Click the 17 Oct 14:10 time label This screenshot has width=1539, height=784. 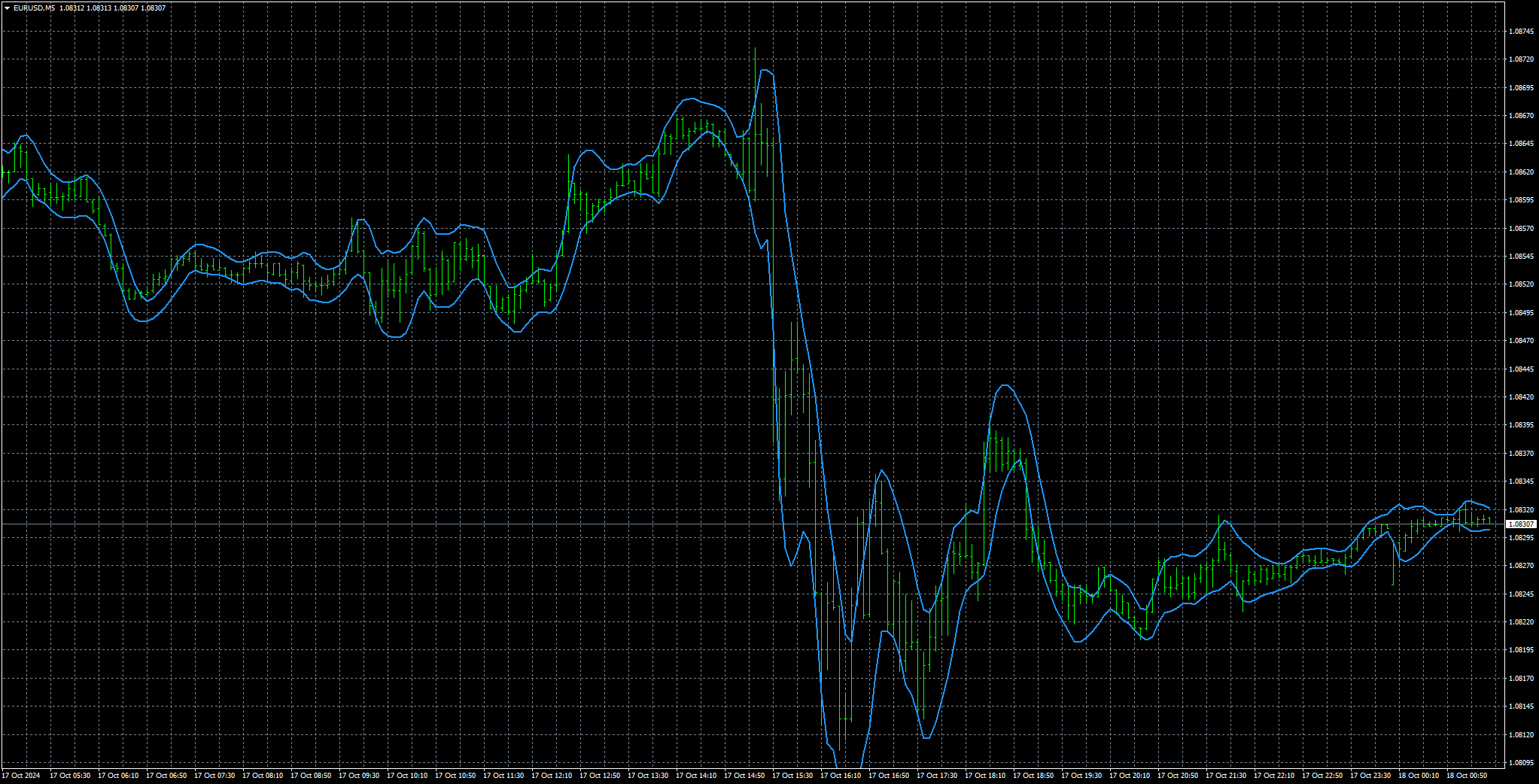pos(696,776)
